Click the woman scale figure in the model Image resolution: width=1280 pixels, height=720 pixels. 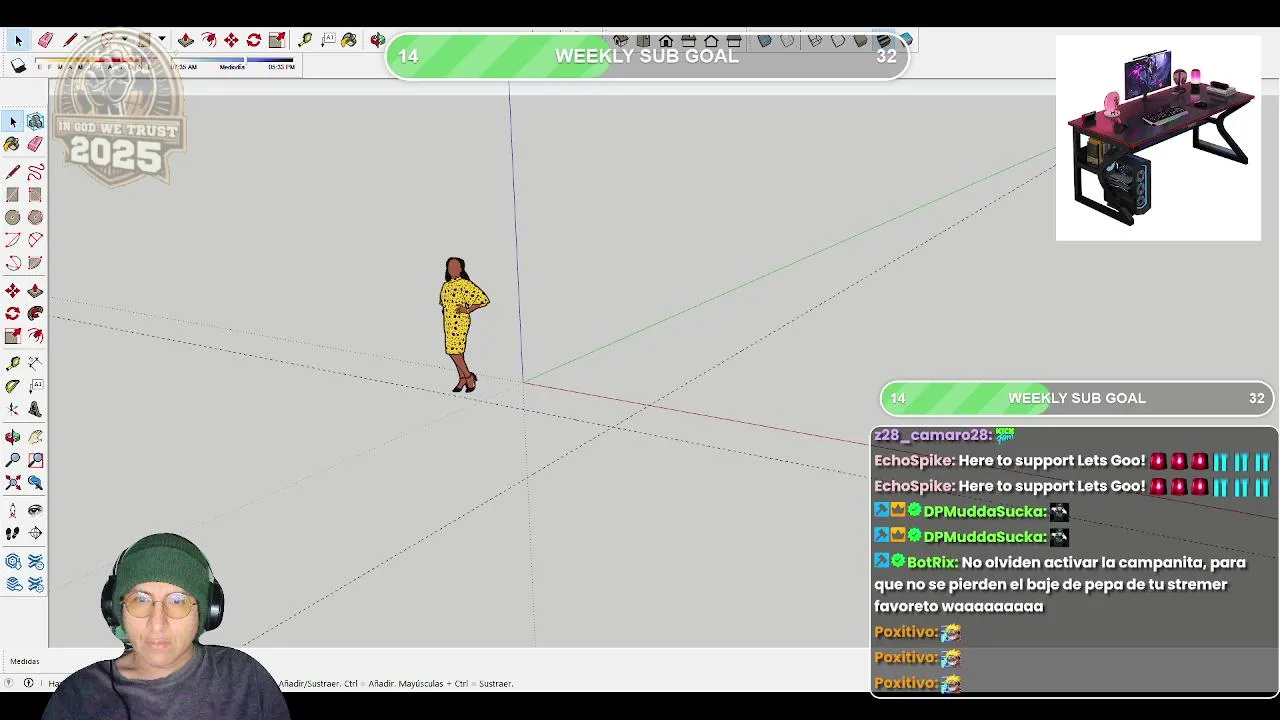[x=462, y=324]
